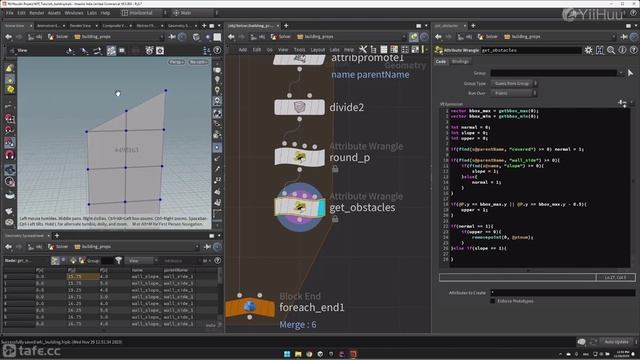Open the Group field dropdown arrow
Viewport: 640px width, 360px height.
(621, 73)
